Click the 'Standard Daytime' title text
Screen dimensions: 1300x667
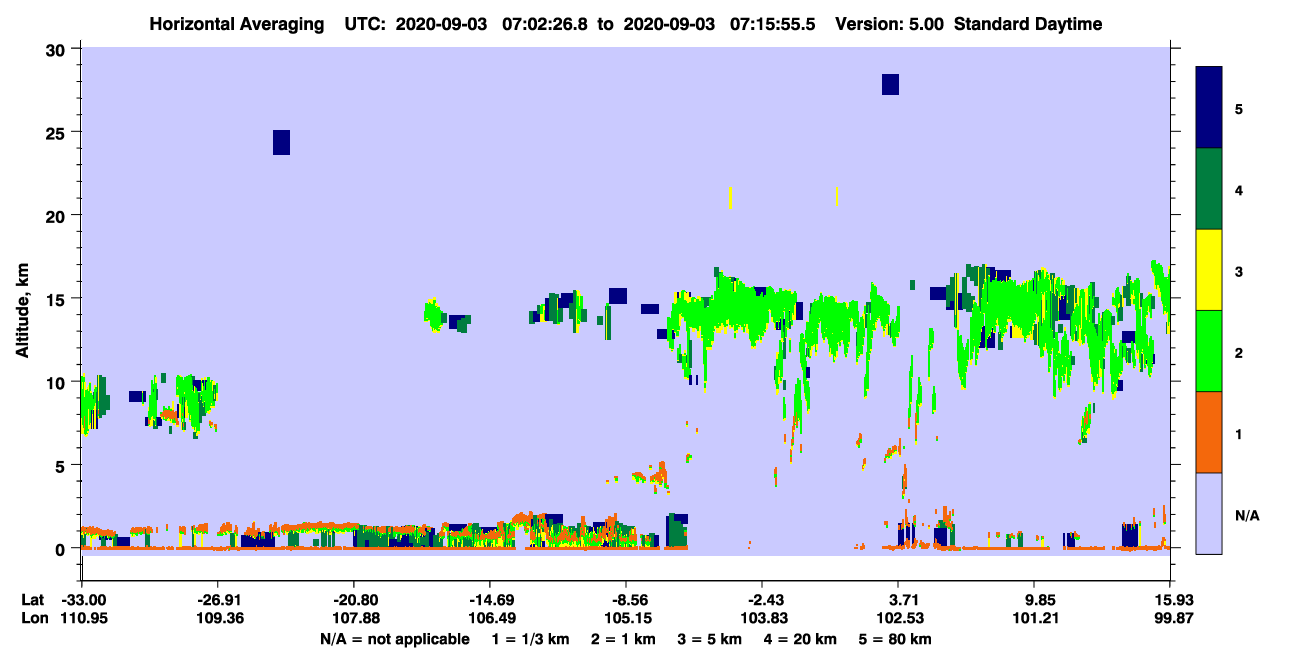click(1028, 24)
